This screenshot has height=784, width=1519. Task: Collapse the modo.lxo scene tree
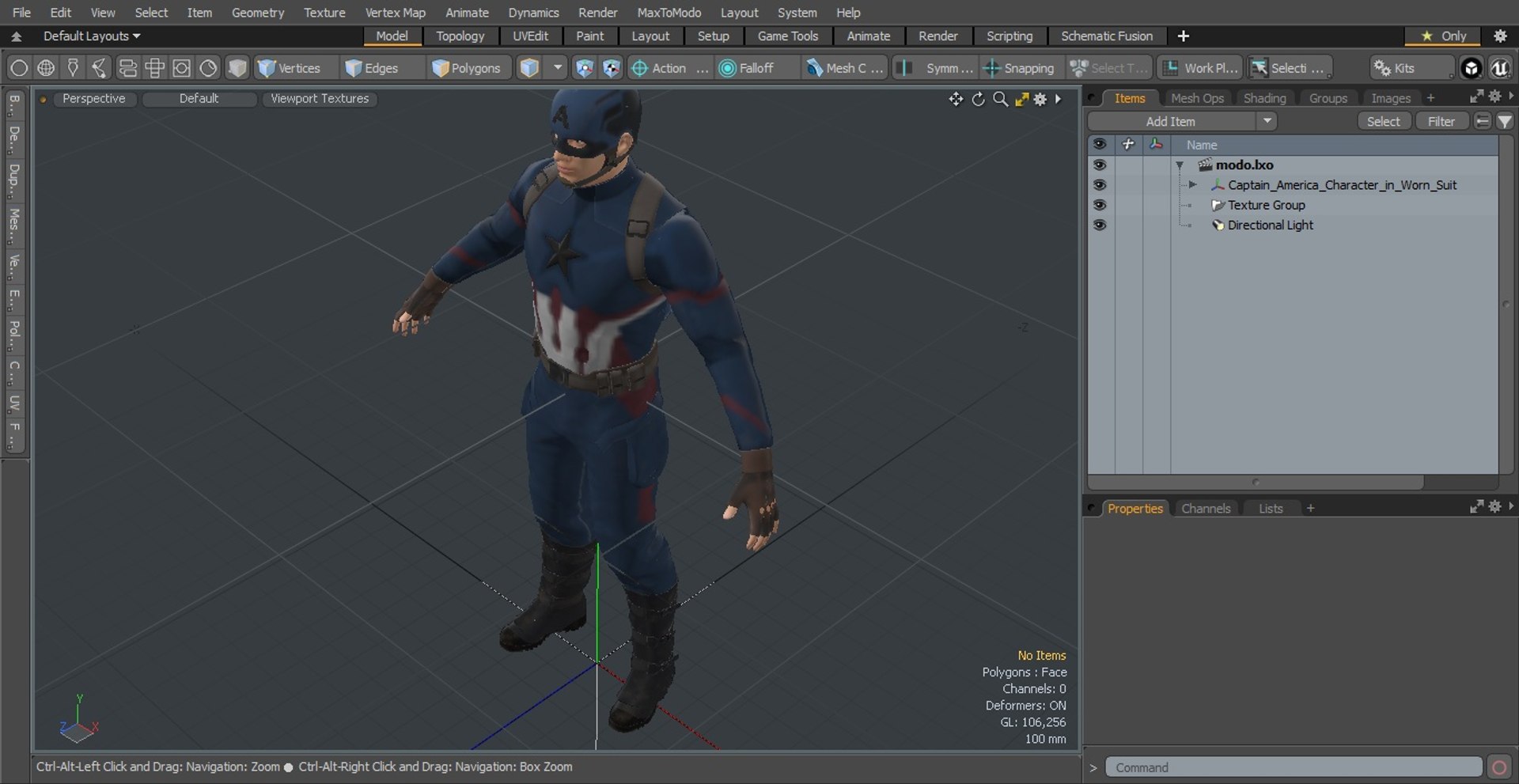click(1180, 165)
